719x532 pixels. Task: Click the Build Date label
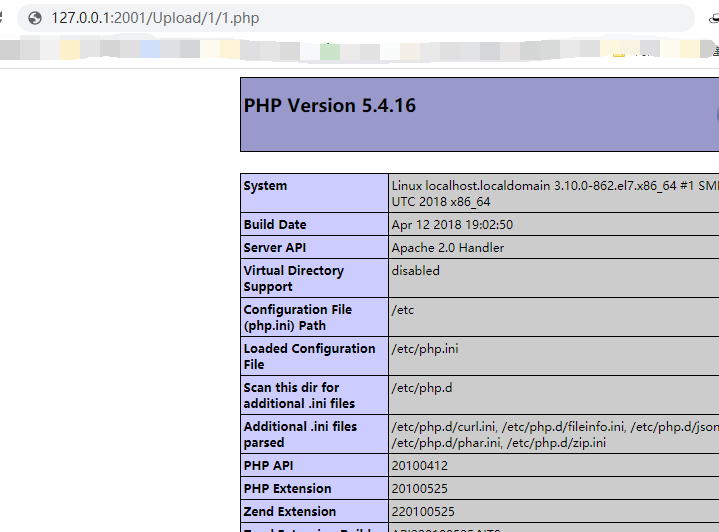(275, 224)
